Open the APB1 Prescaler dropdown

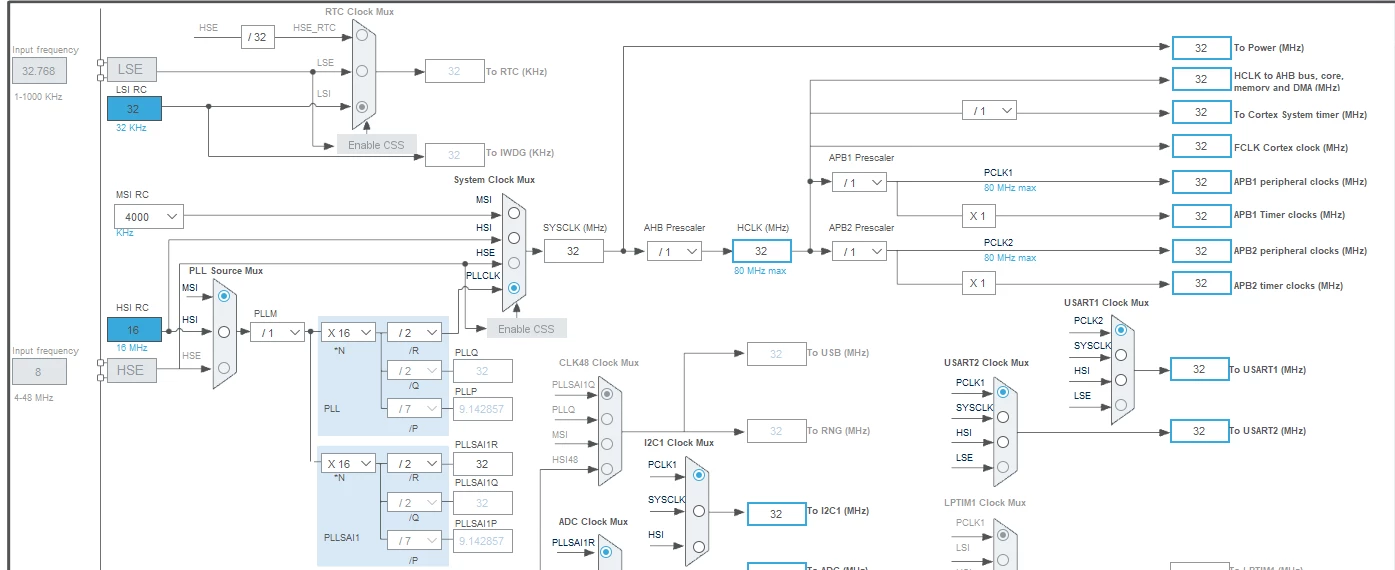tap(859, 182)
